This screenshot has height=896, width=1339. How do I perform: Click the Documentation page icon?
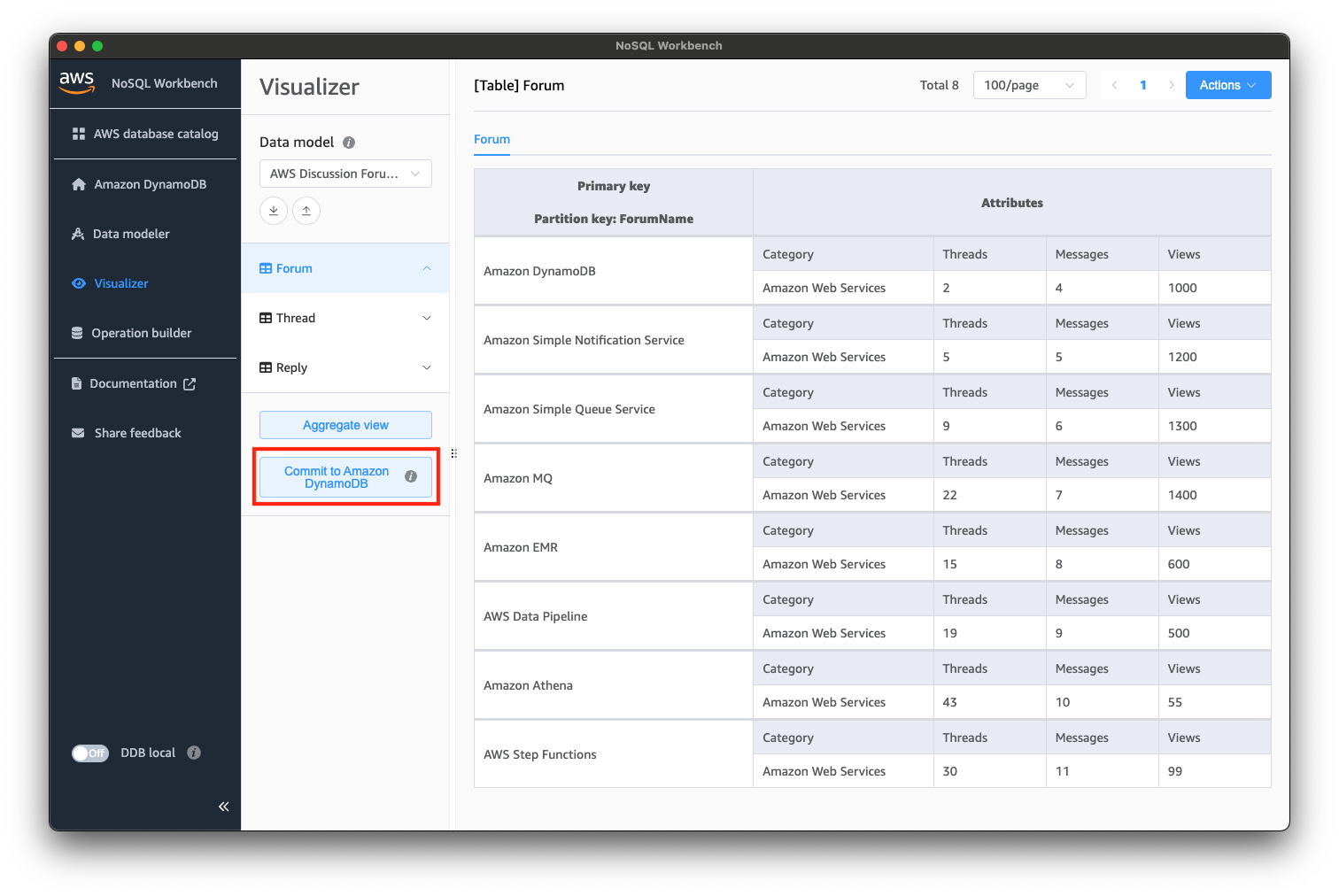tap(76, 383)
